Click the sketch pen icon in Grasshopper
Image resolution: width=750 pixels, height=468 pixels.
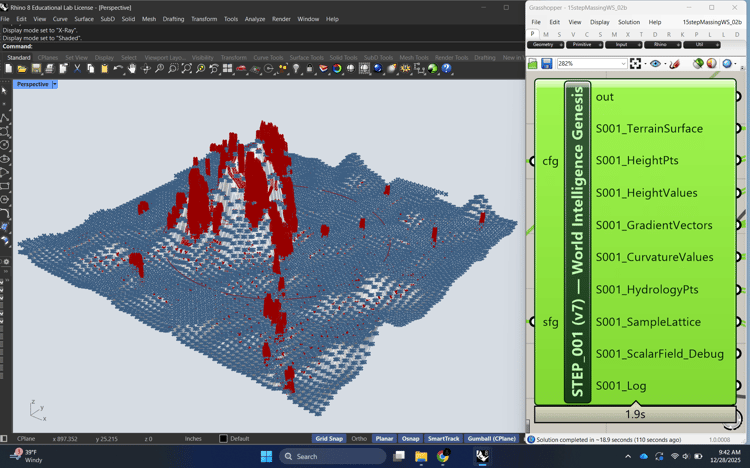click(675, 64)
